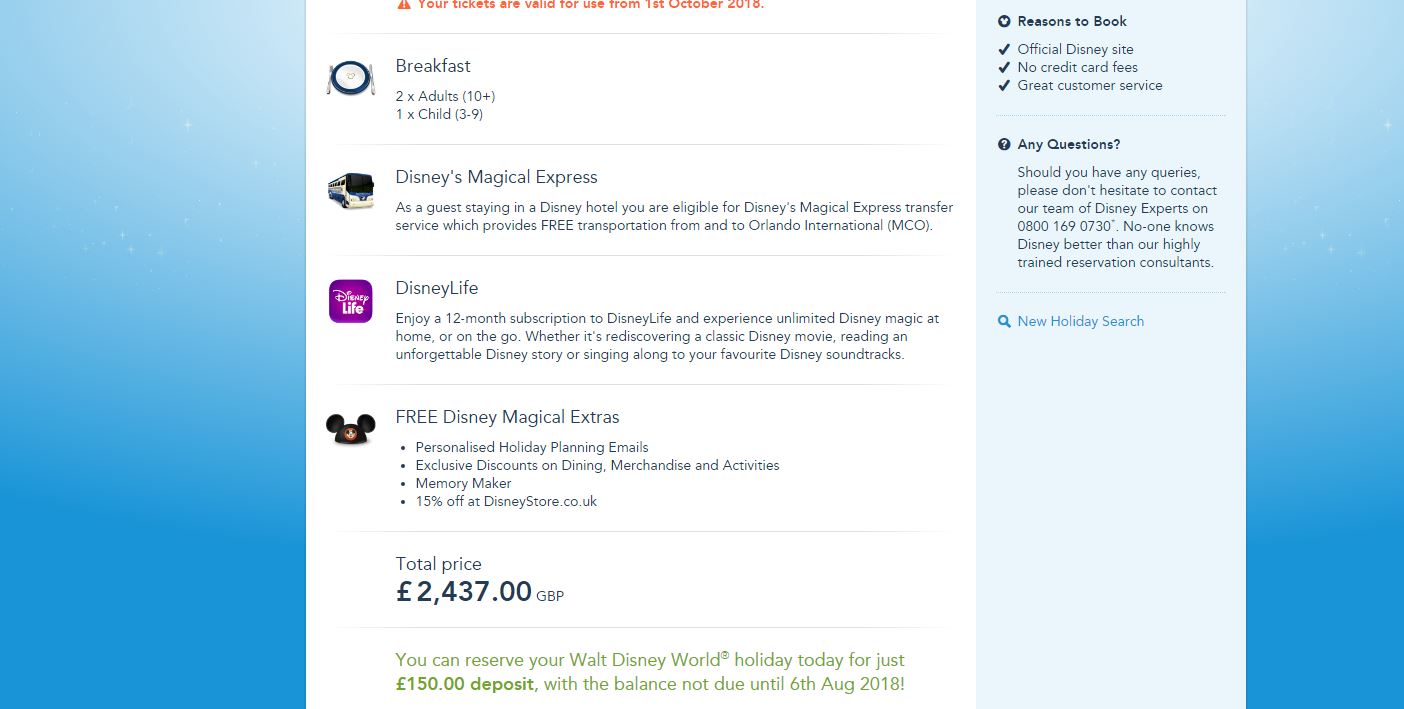The image size is (1404, 709).
Task: Open the New Holiday Search link
Action: pyautogui.click(x=1080, y=321)
